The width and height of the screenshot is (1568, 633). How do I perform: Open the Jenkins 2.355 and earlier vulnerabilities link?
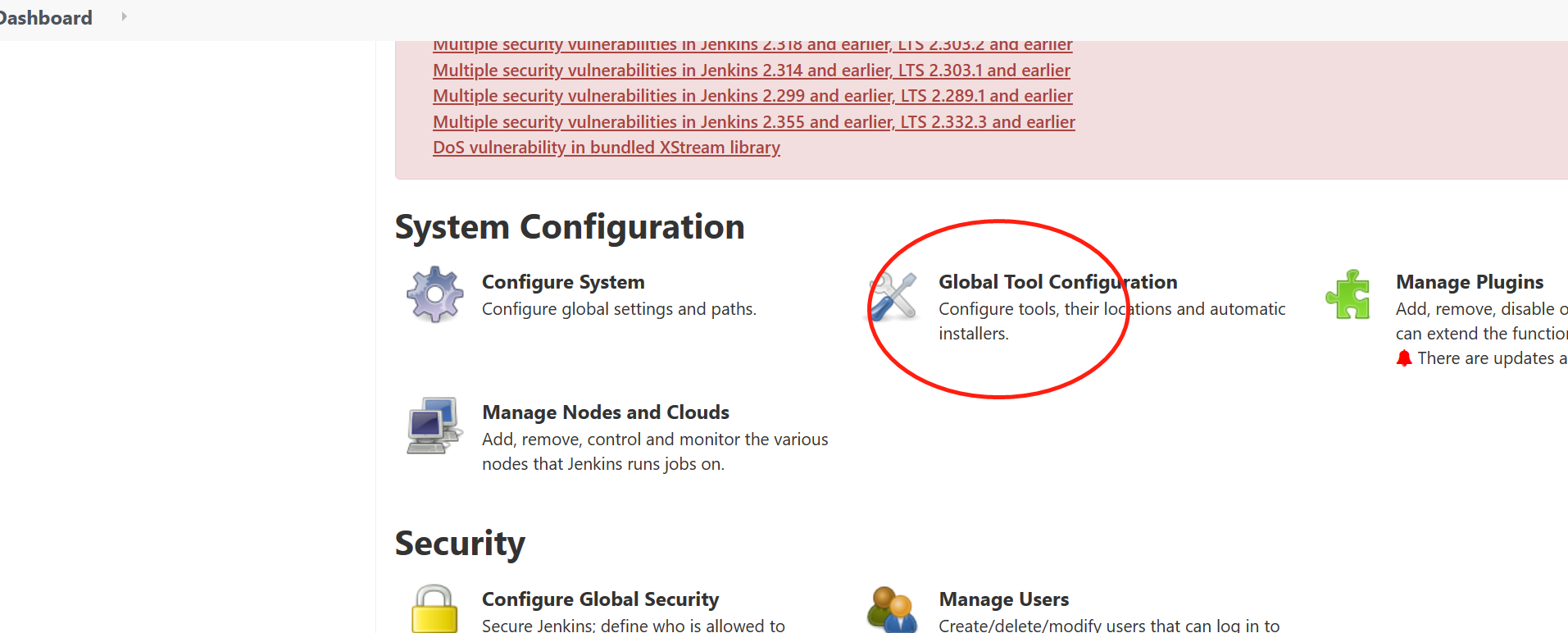[754, 122]
